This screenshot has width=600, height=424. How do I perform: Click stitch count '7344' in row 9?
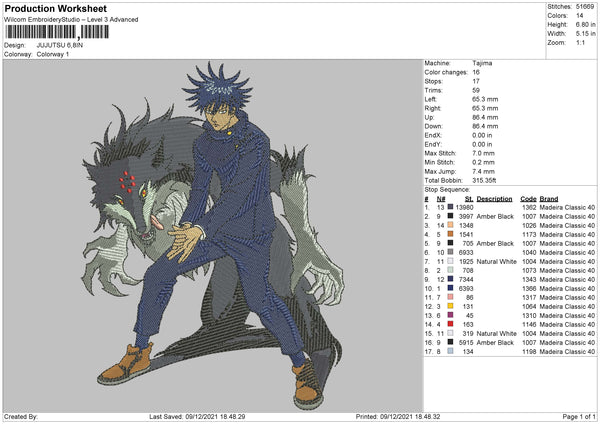[466, 279]
